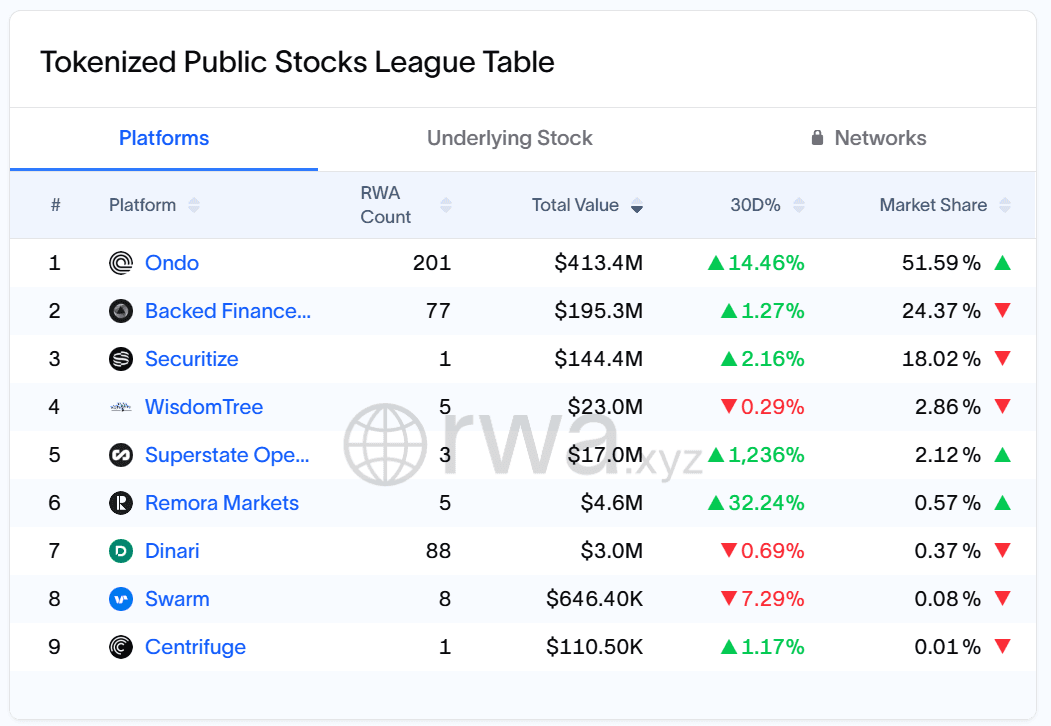Sort by RWA Count column arrows
This screenshot has height=726, width=1051.
click(446, 205)
